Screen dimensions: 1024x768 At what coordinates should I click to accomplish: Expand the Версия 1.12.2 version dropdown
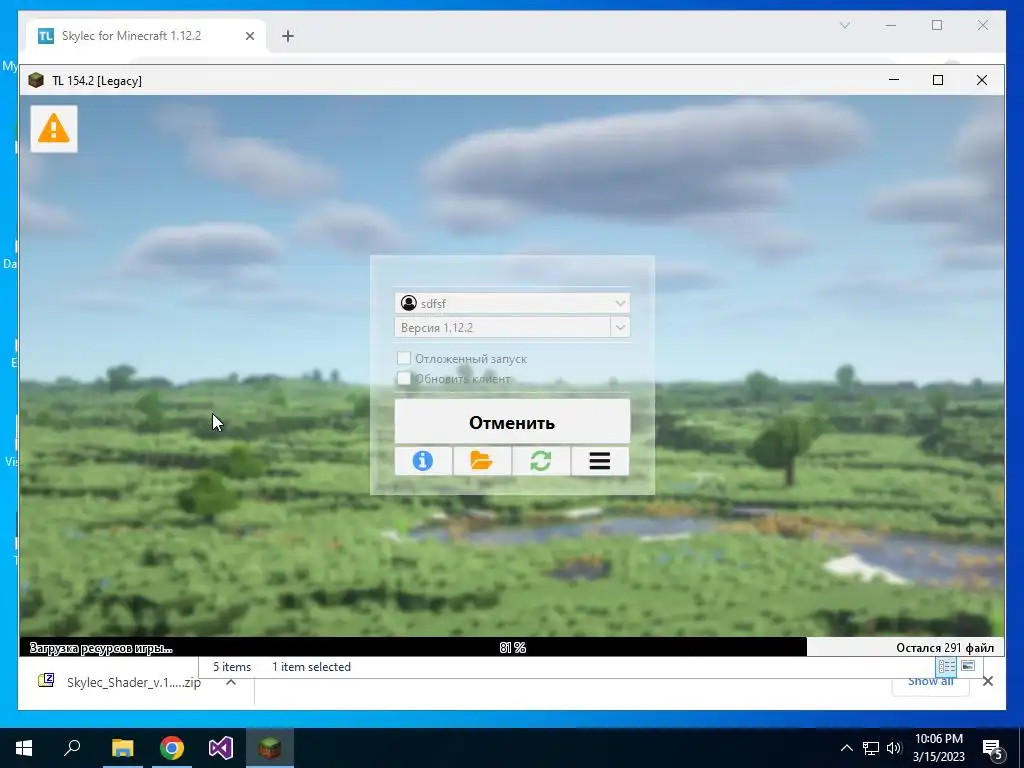point(620,327)
